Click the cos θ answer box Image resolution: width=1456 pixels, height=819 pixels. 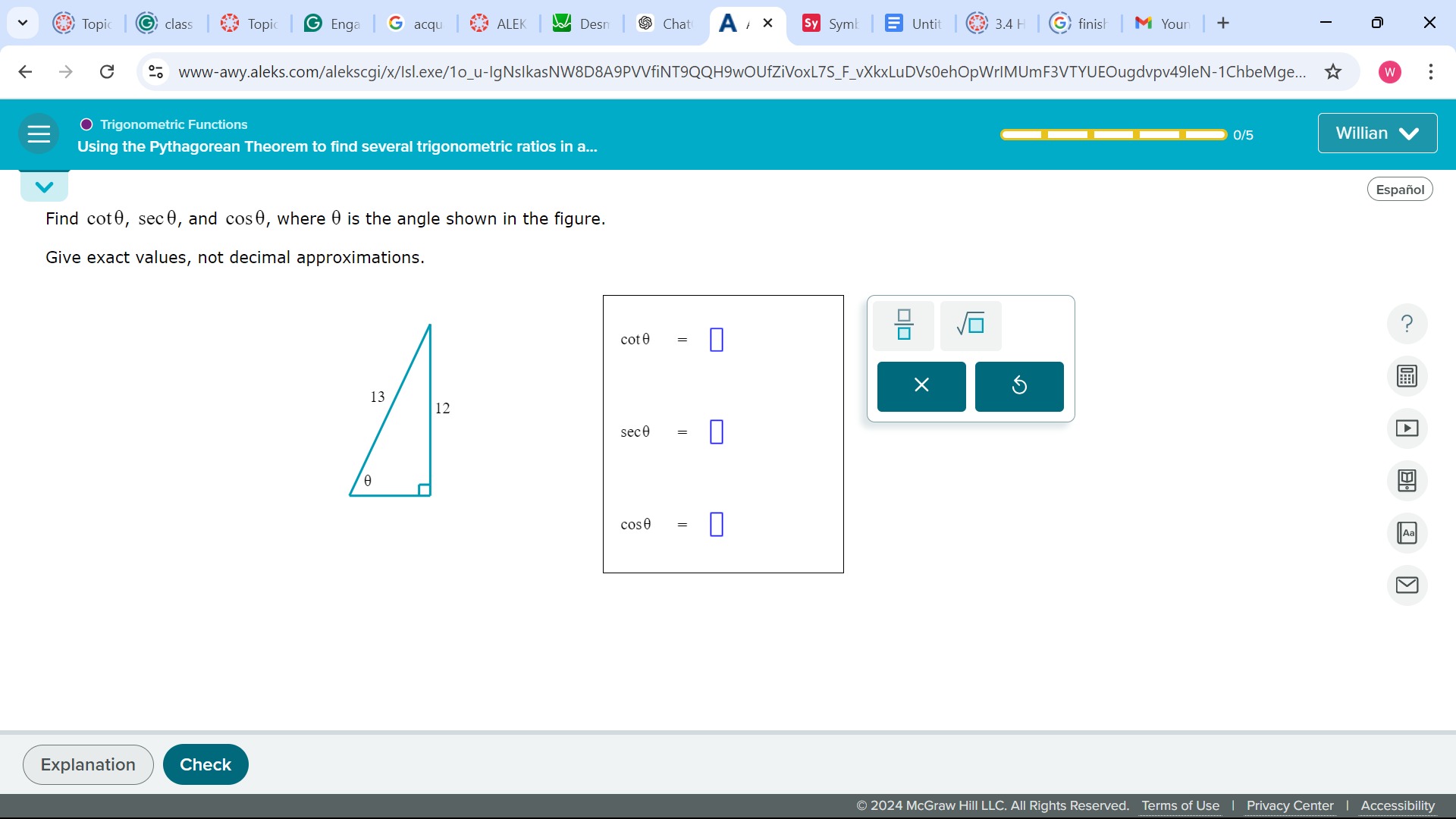(717, 525)
